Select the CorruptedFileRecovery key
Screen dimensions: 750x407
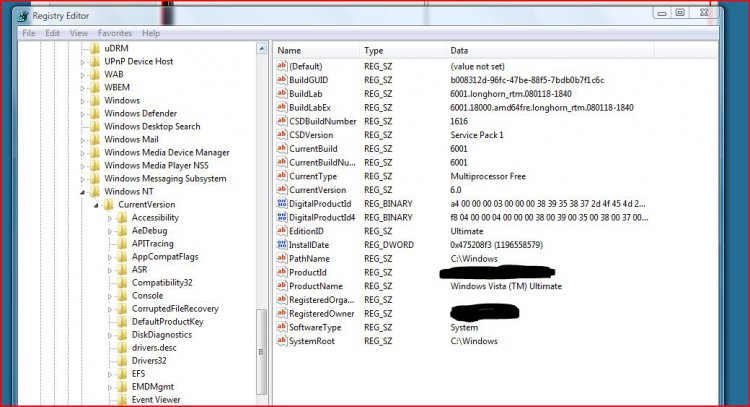pyautogui.click(x=175, y=308)
